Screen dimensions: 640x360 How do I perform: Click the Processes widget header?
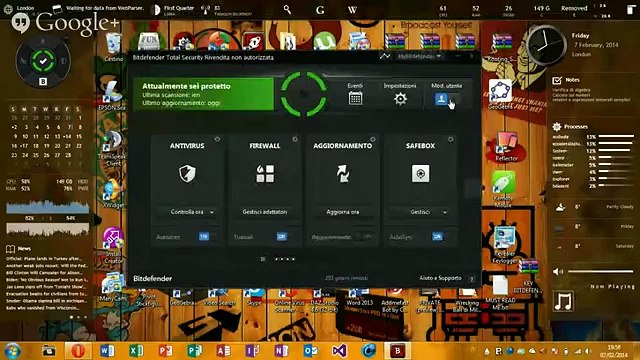tap(571, 127)
